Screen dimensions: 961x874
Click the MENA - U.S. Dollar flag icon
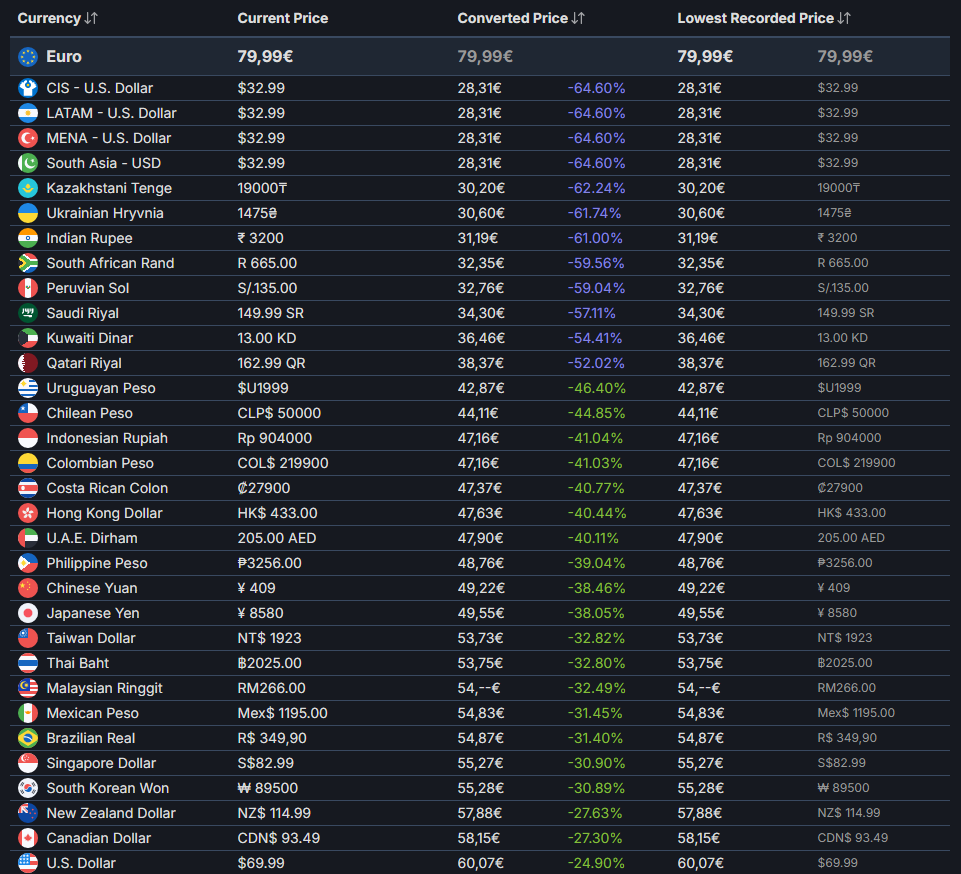[x=28, y=138]
